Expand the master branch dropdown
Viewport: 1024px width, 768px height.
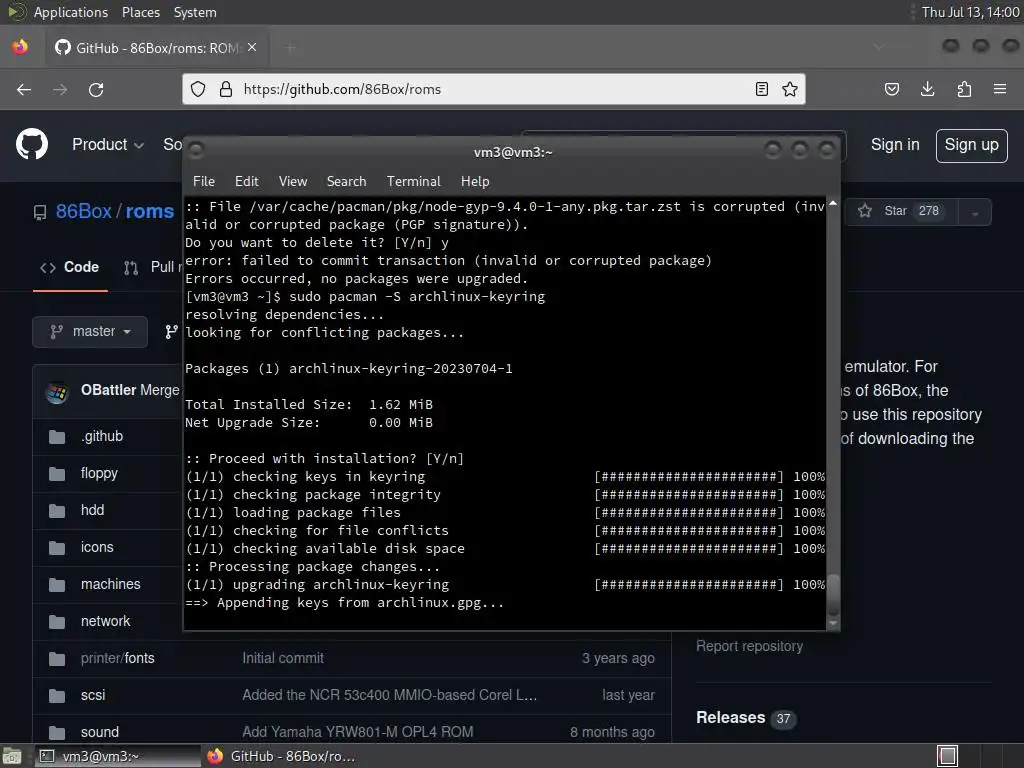(90, 332)
